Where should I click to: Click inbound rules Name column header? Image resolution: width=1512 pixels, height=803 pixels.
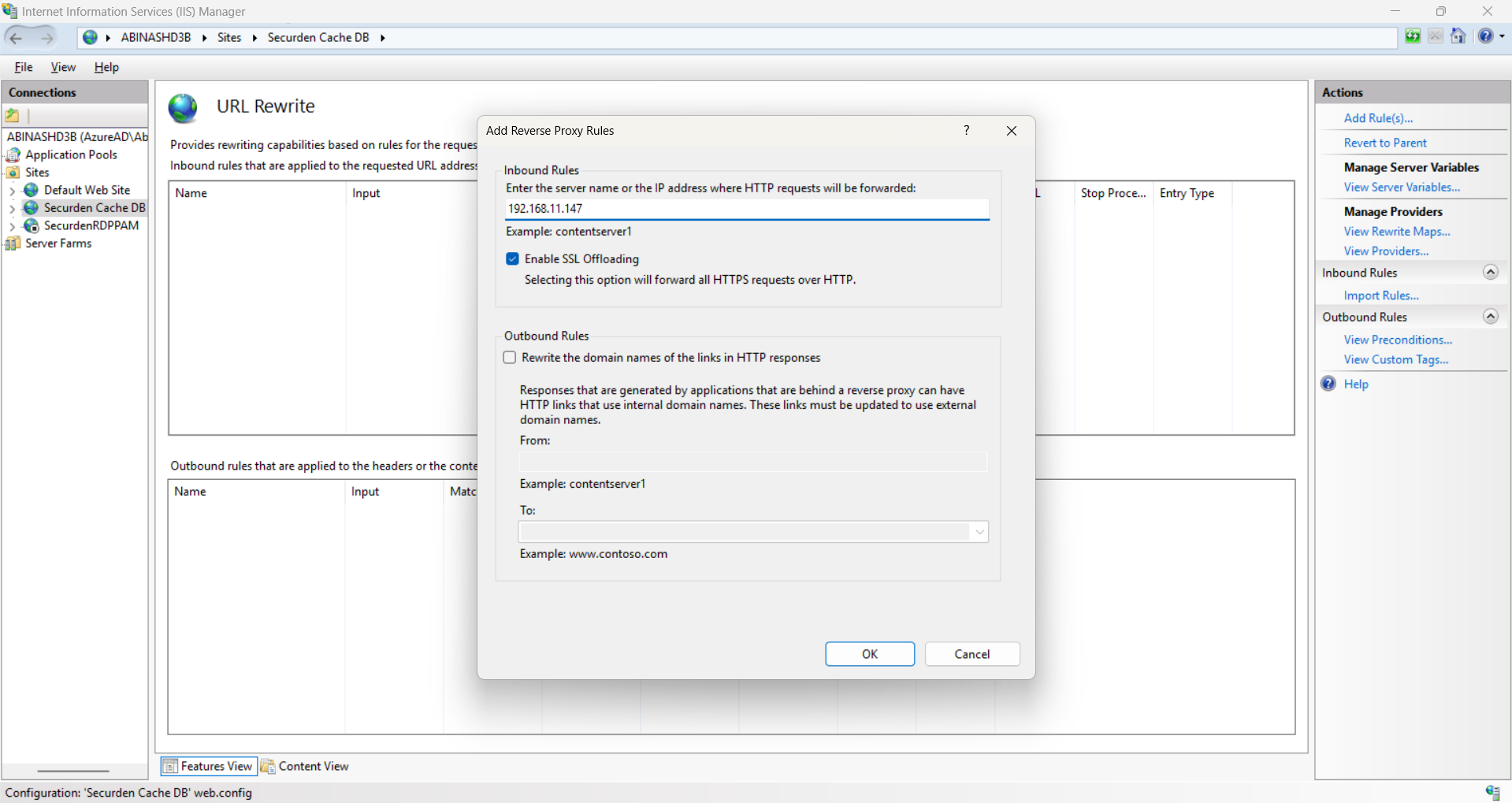click(x=257, y=193)
